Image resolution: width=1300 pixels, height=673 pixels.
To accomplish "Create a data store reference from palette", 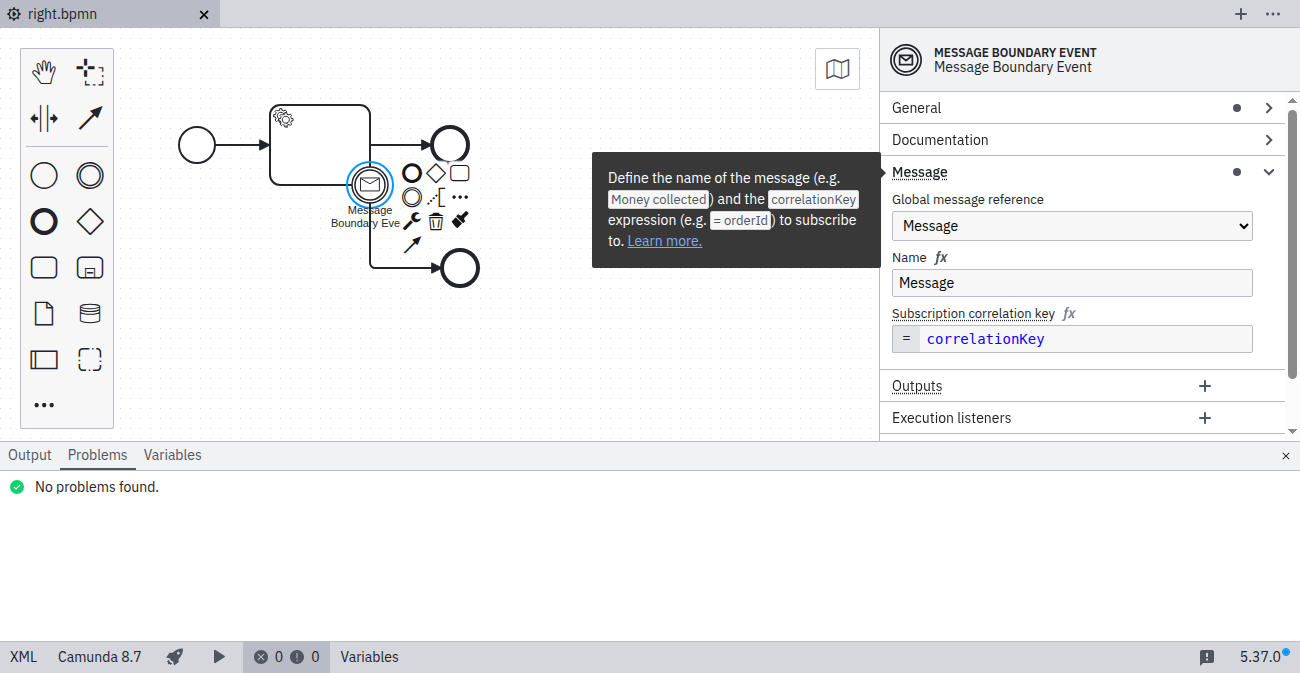I will click(x=90, y=314).
